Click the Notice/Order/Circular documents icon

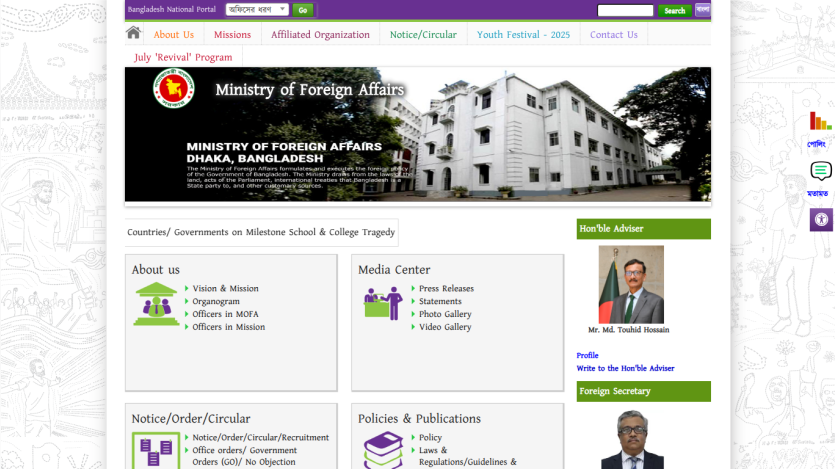pos(156,450)
